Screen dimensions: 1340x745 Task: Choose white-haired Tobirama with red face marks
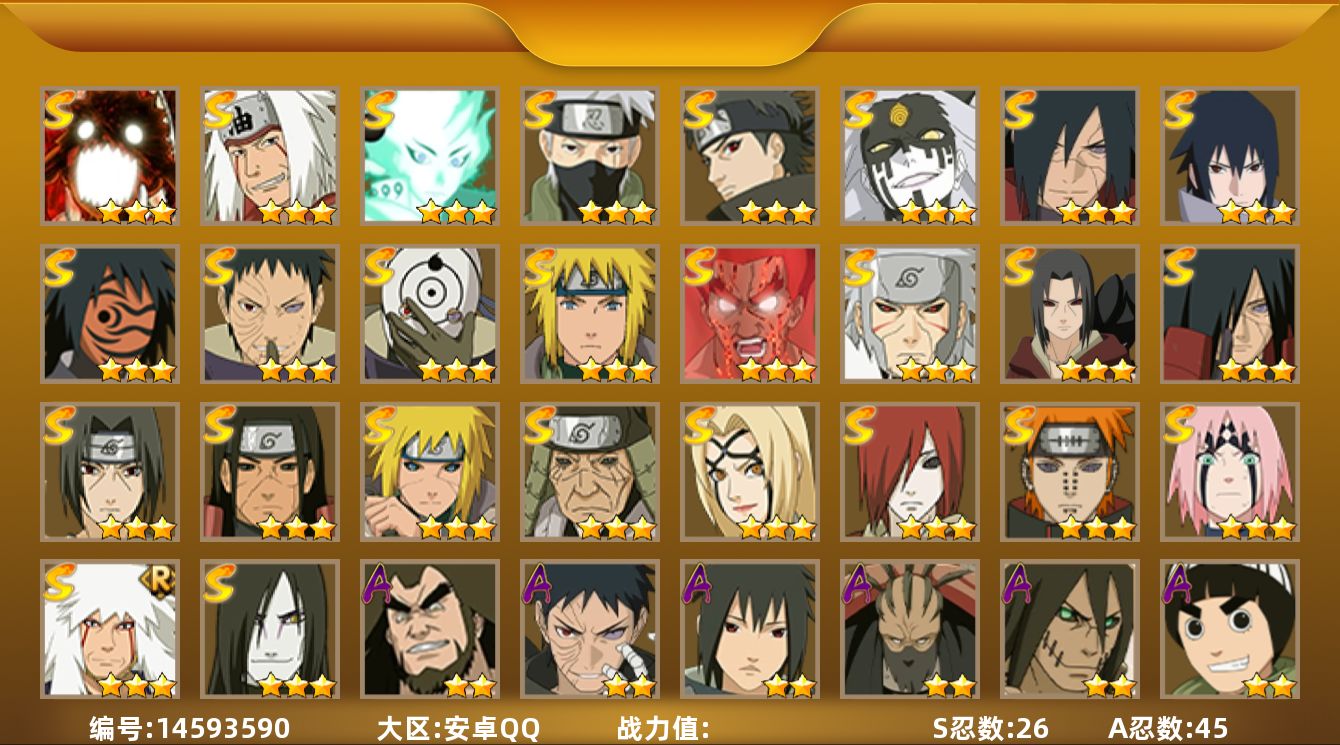point(909,314)
